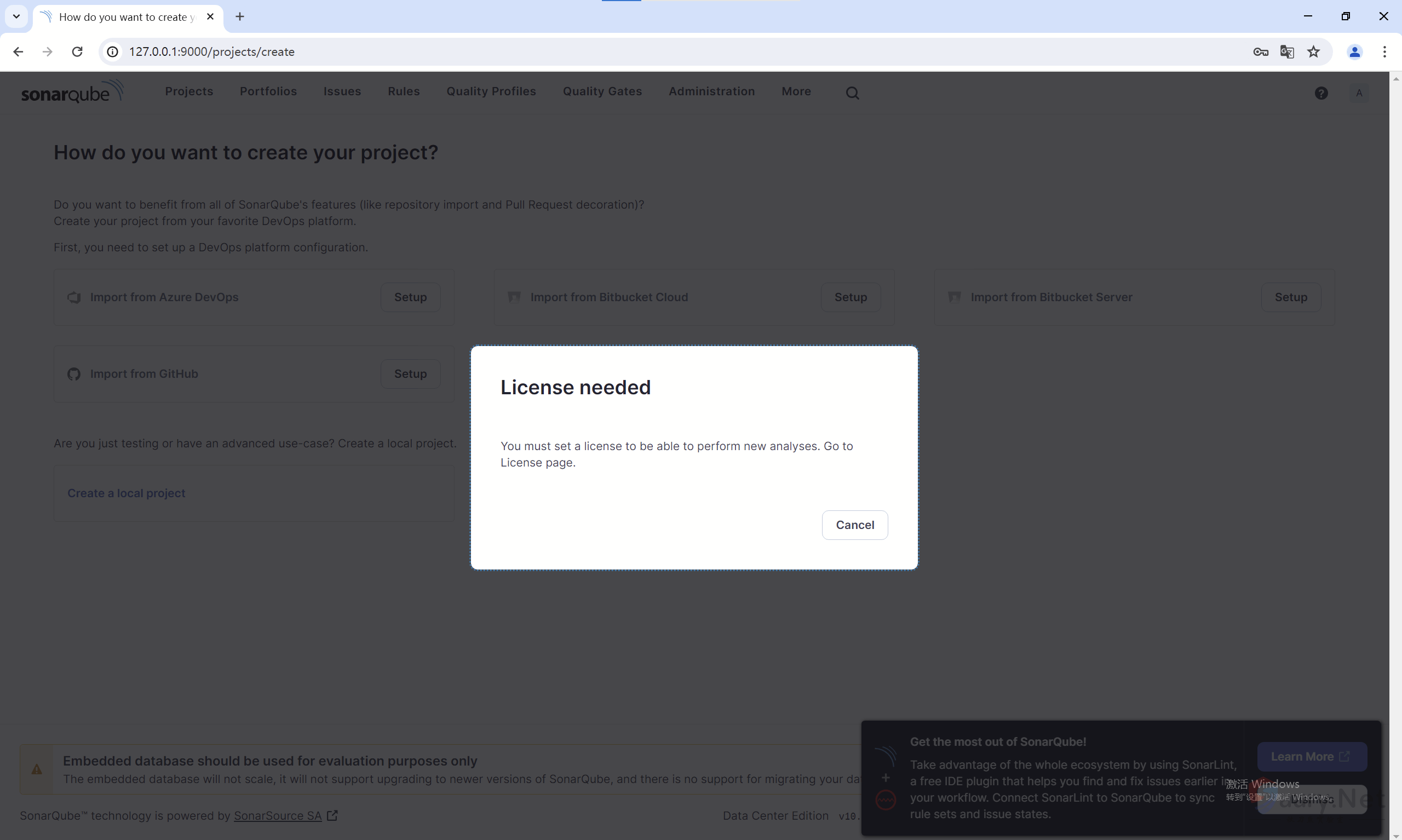Viewport: 1402px width, 840px height.
Task: Click the SonarQube logo
Action: [x=72, y=91]
